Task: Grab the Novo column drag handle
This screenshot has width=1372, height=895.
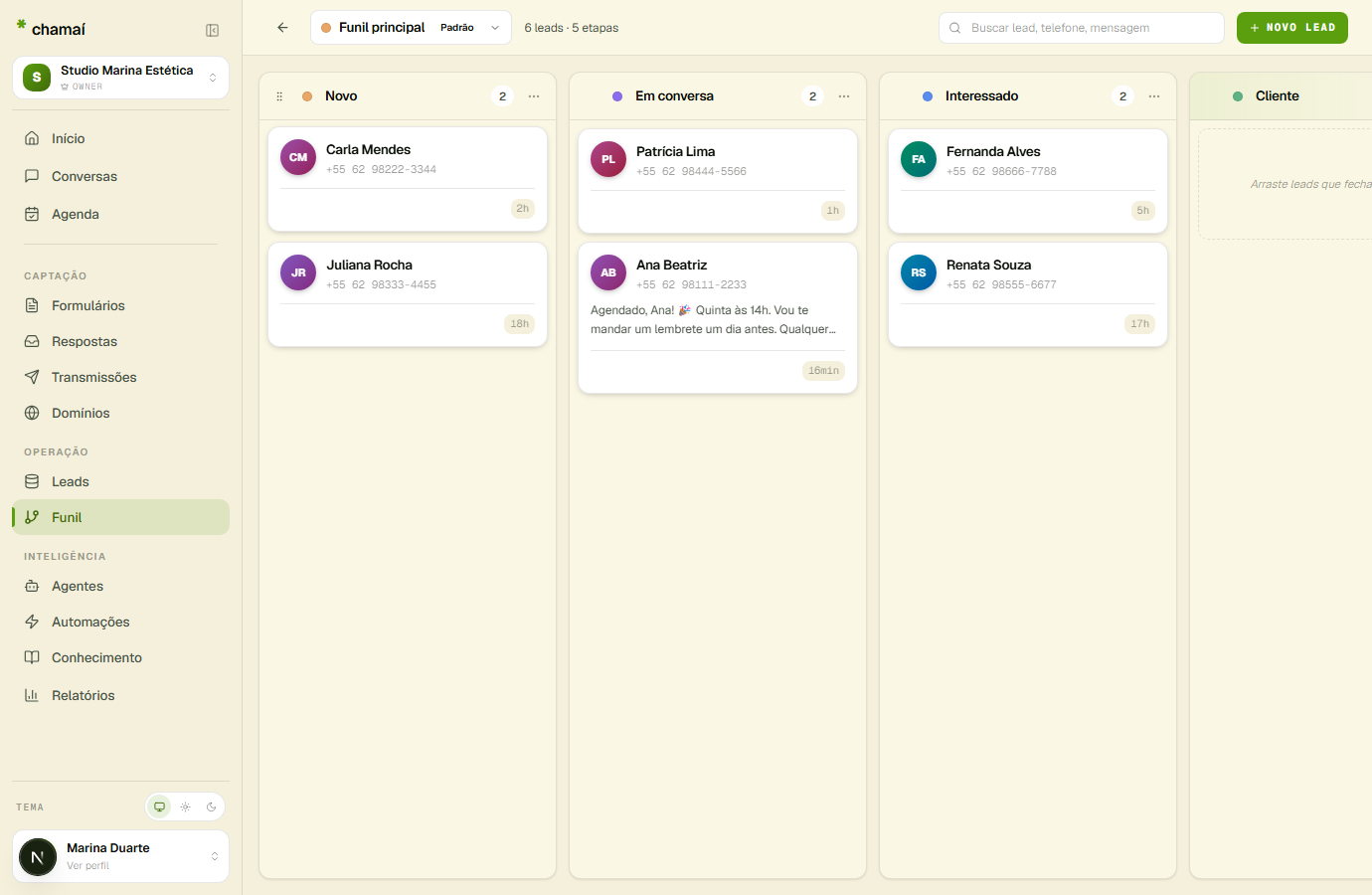Action: tap(279, 96)
